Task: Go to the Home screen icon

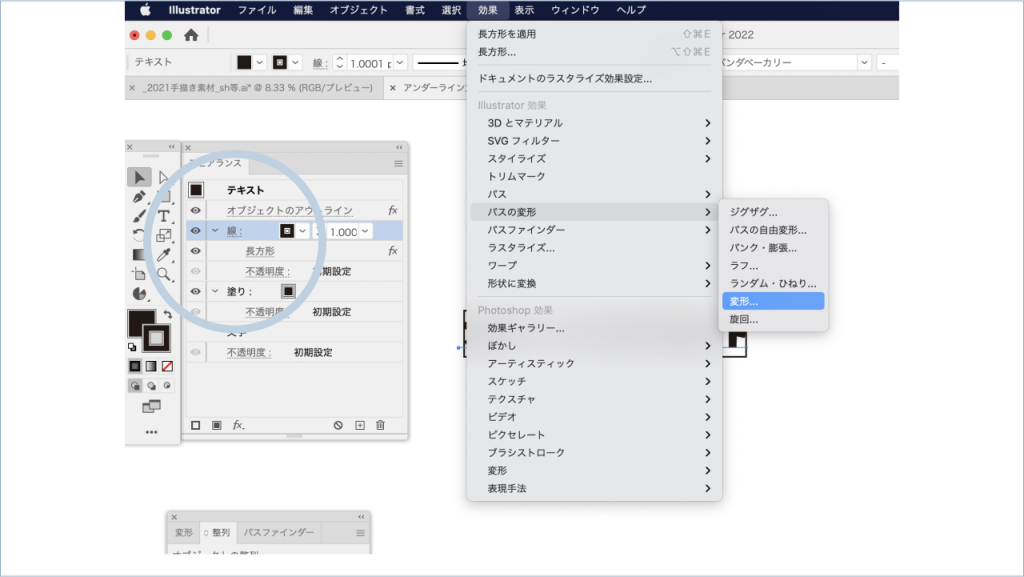Action: [x=191, y=35]
